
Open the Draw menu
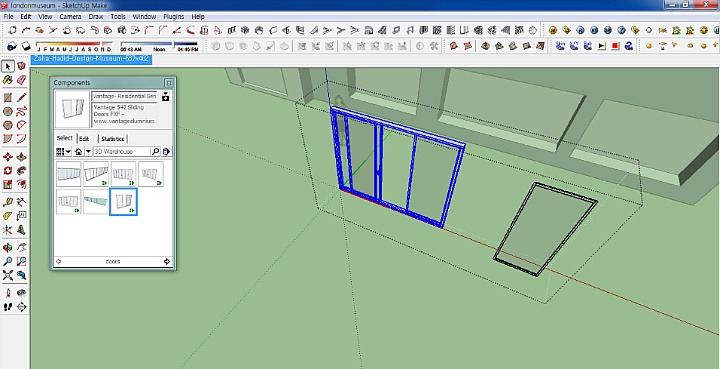(x=96, y=17)
